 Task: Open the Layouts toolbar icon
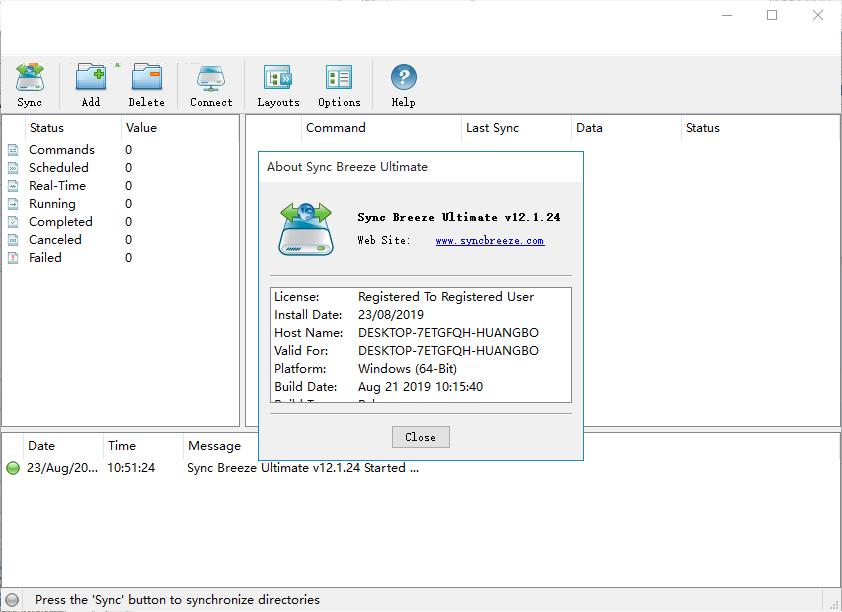278,84
